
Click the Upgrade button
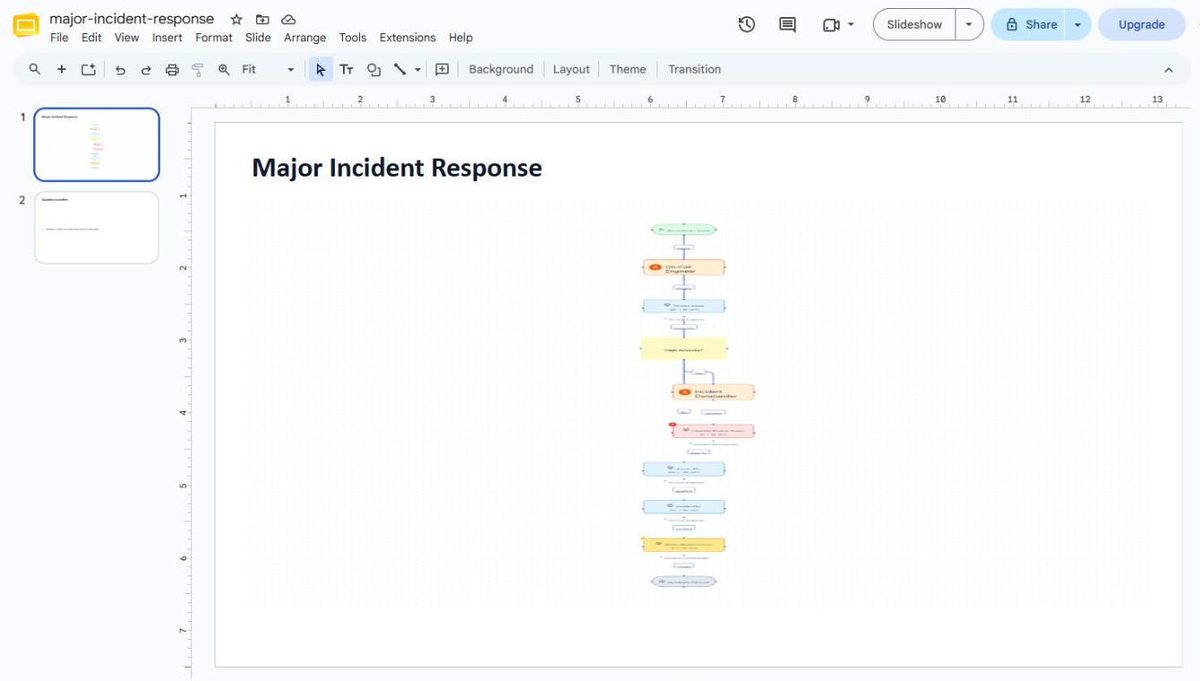(1141, 25)
